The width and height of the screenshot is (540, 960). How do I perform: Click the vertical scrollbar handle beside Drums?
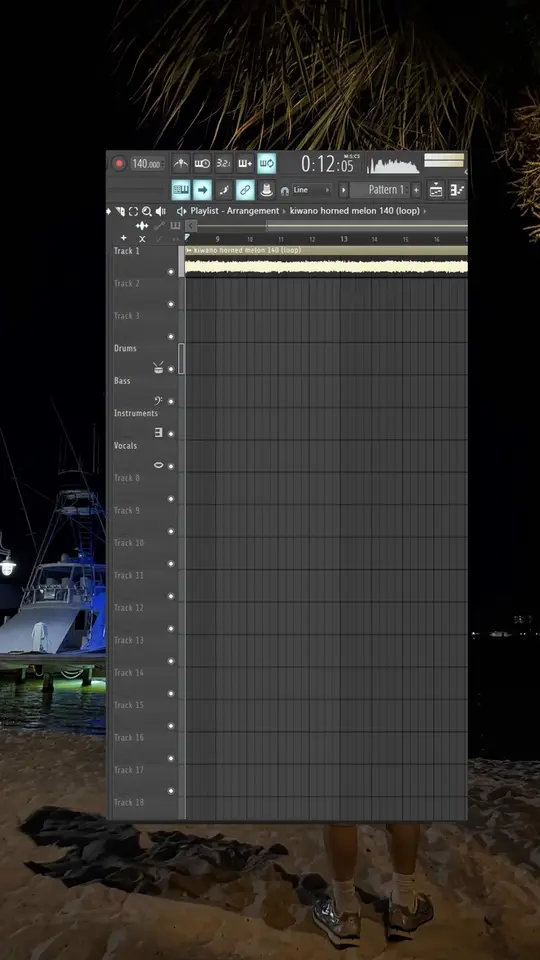coord(181,358)
